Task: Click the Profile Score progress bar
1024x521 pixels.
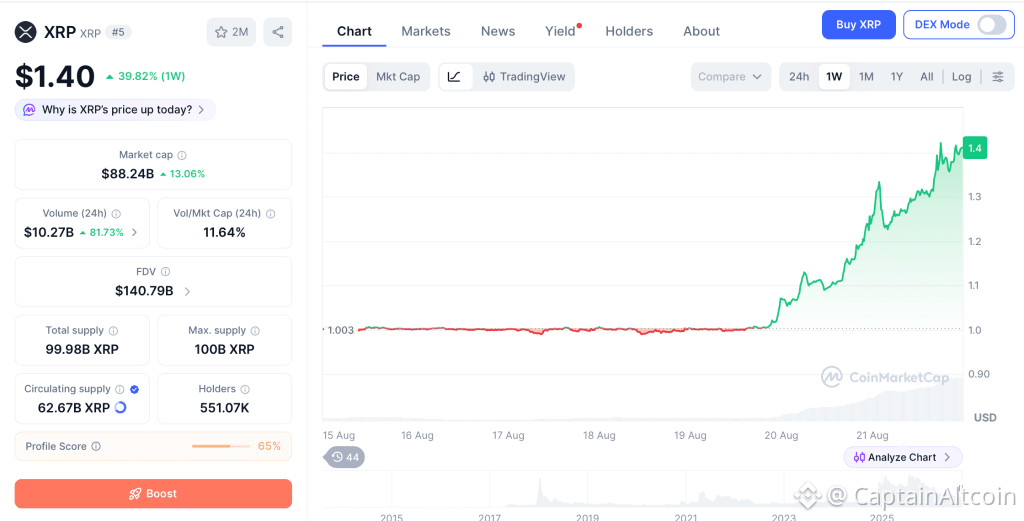Action: click(221, 447)
